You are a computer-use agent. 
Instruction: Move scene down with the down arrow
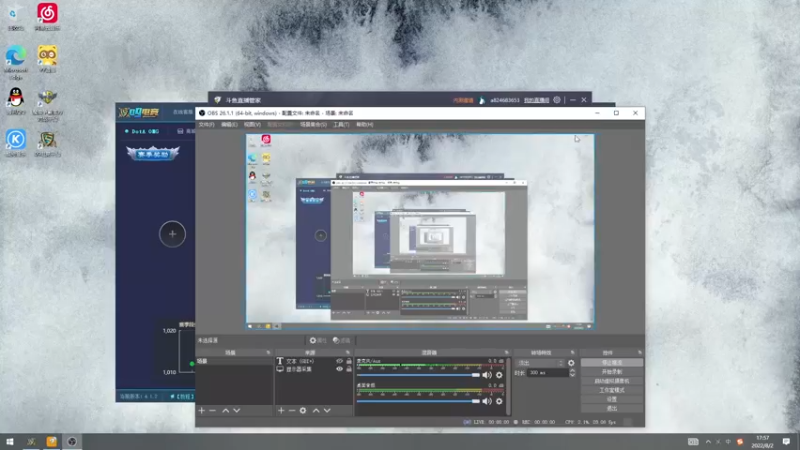click(237, 410)
